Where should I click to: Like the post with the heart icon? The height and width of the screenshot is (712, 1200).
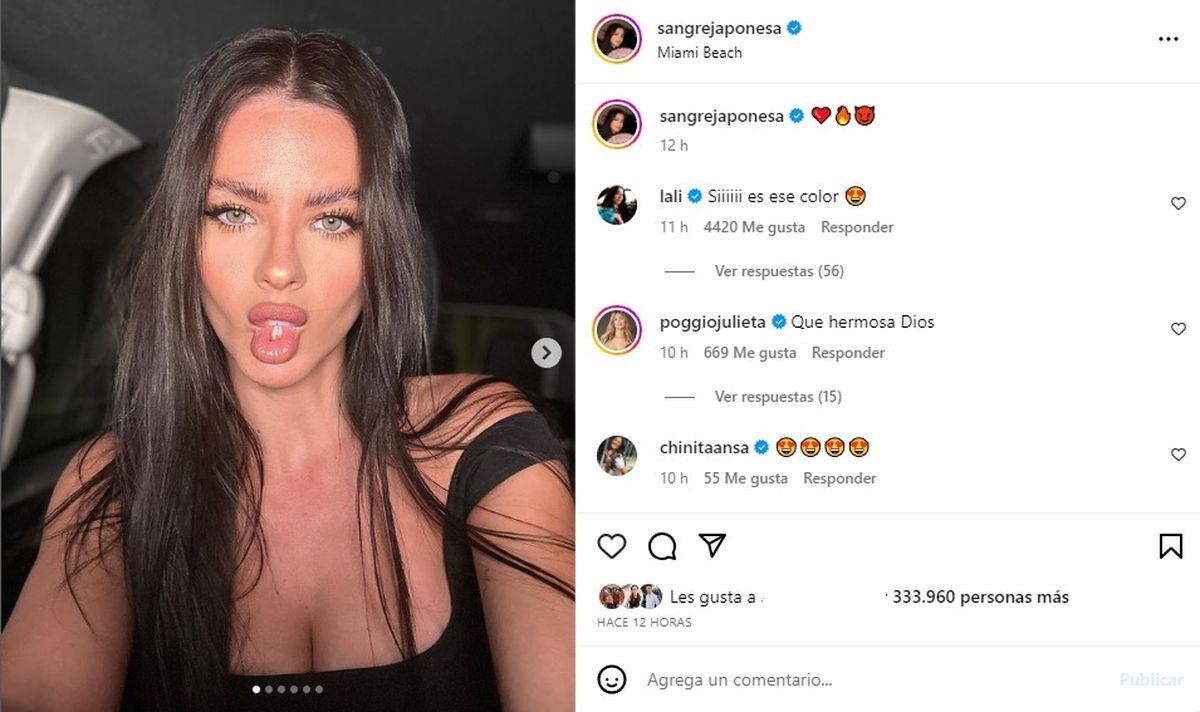pos(612,545)
